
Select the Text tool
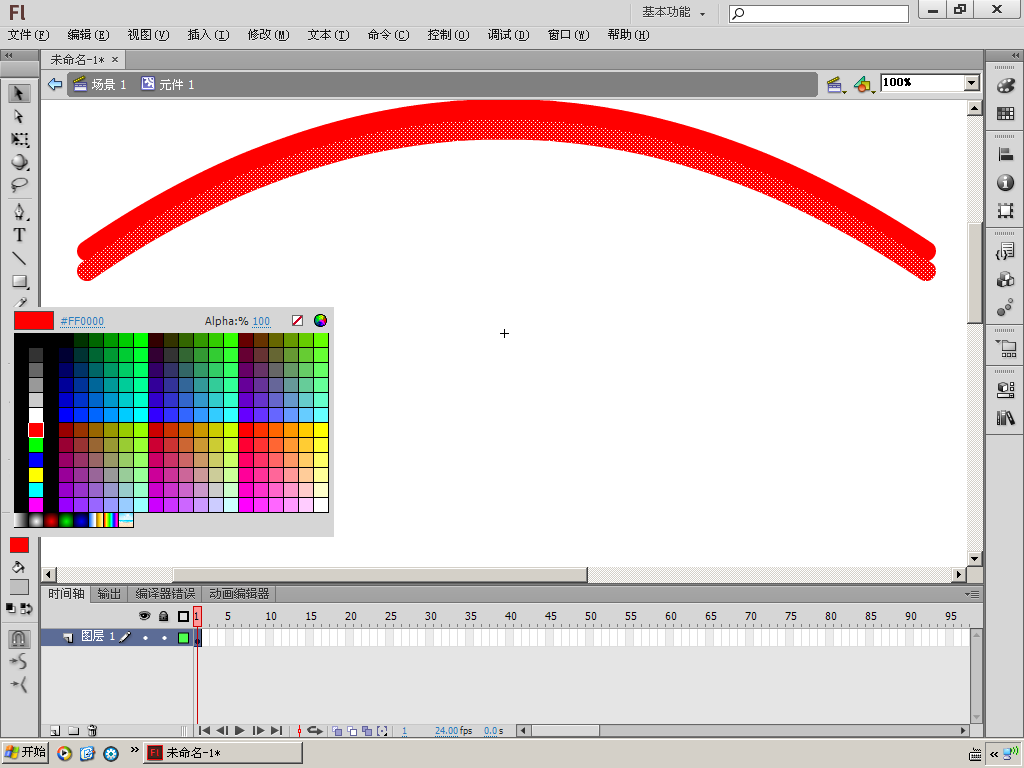[x=19, y=235]
